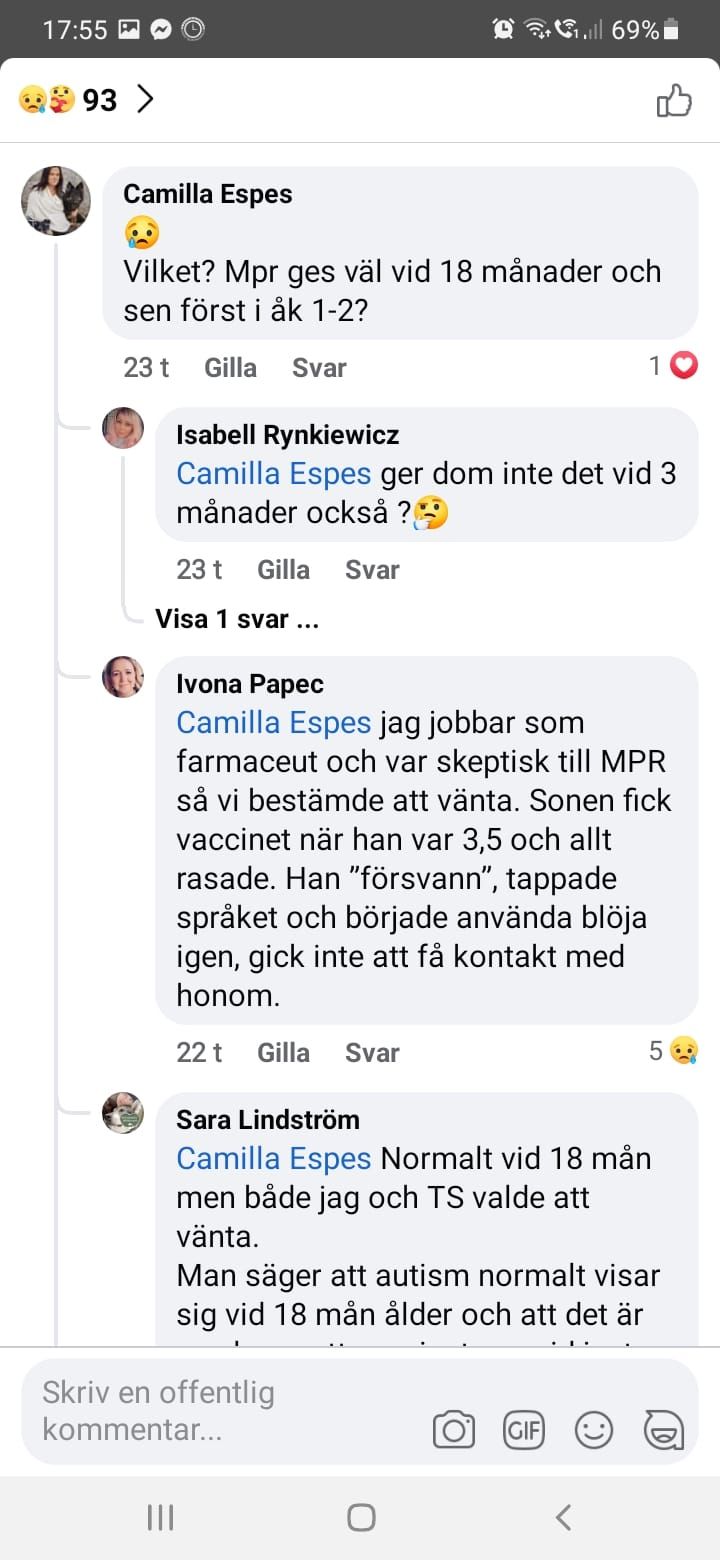Focus the "Skriv en offentlig kommentar" field
Viewport: 720px width, 1560px height.
pos(220,1411)
